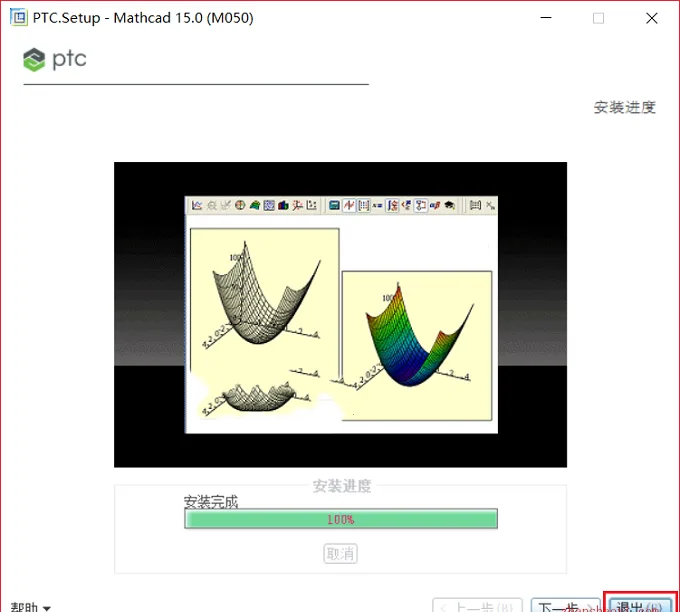This screenshot has height=612, width=680.
Task: Click the PTC.Setup window title icon
Action: click(x=19, y=17)
